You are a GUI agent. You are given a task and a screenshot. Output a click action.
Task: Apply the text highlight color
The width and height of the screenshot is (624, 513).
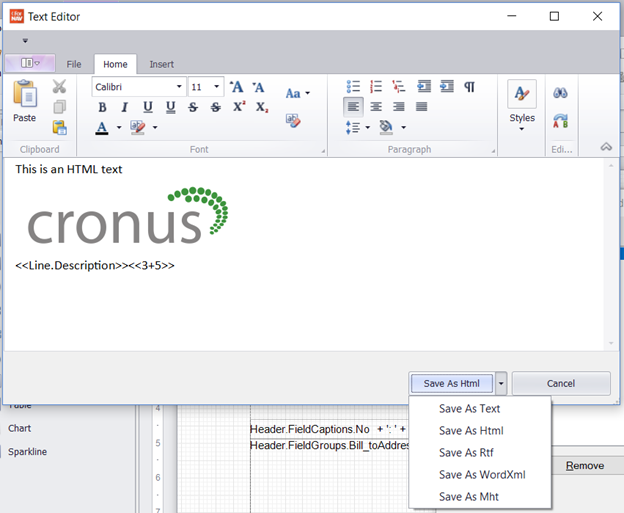pos(138,128)
